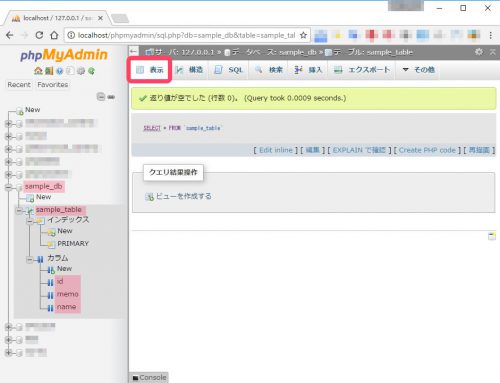Close the localhost browser tab
500x383 pixels.
coord(100,18)
